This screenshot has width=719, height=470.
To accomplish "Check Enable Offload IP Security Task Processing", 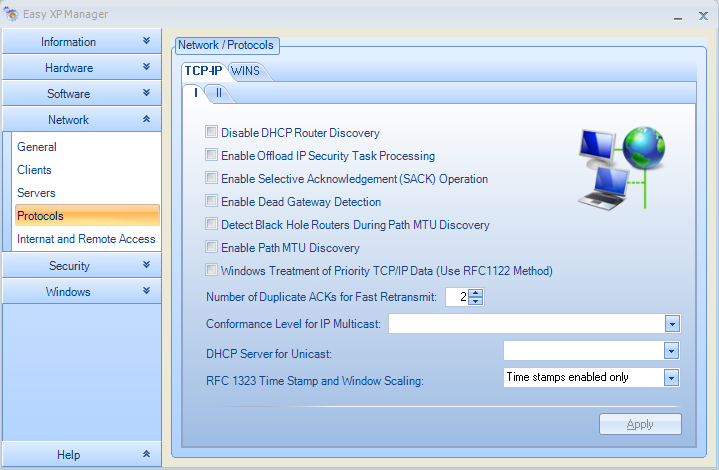I will pyautogui.click(x=211, y=155).
